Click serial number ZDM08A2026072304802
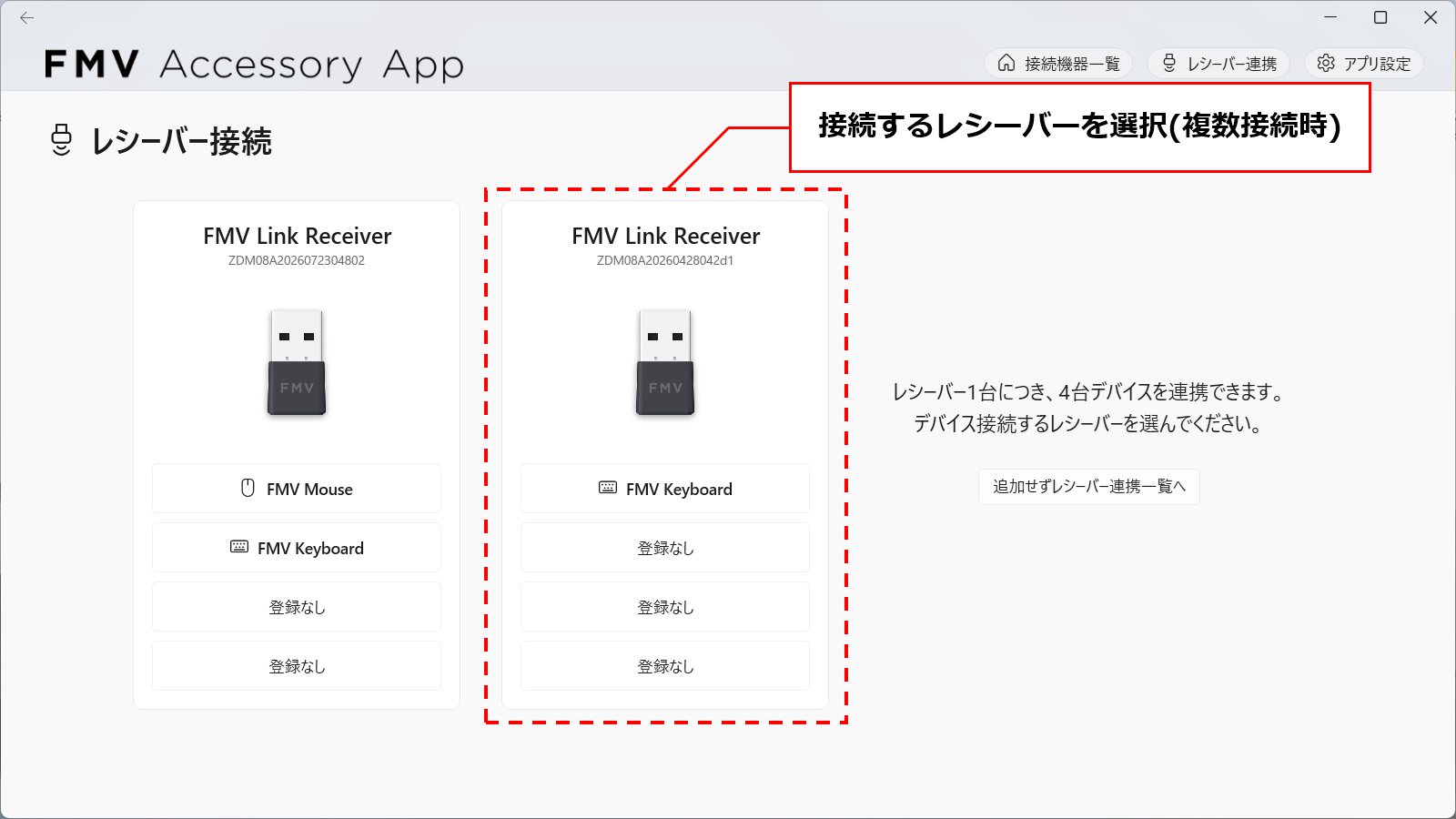Screen dimensions: 1456x819 coord(297,260)
